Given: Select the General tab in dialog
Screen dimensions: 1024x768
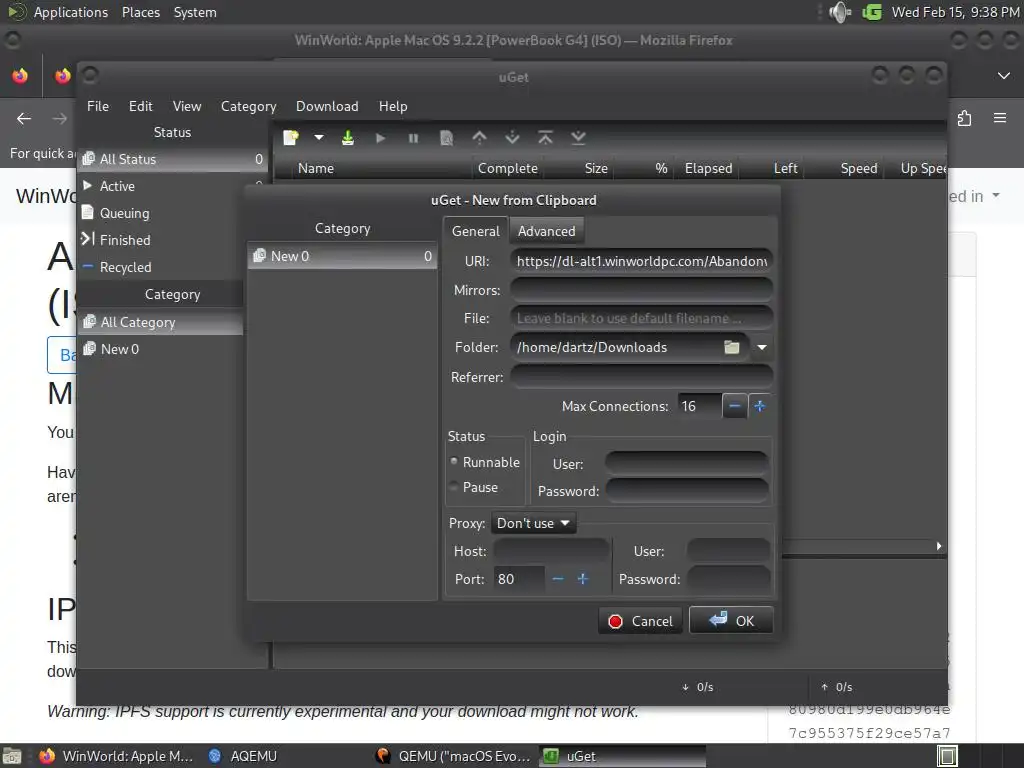Looking at the screenshot, I should 475,231.
